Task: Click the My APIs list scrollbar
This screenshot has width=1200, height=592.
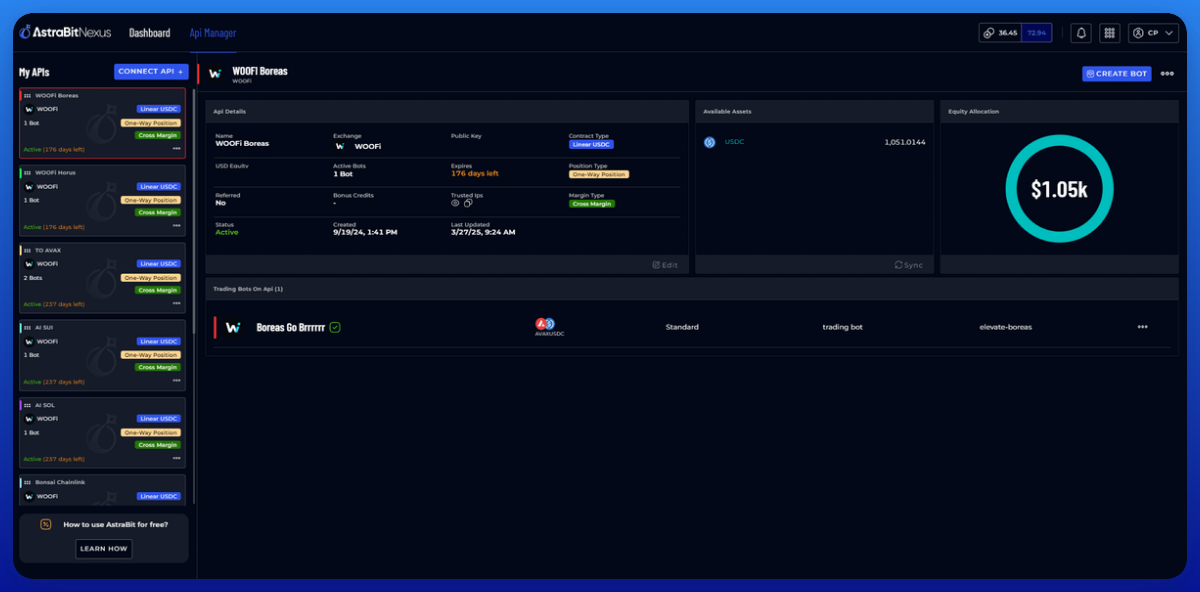Action: [x=193, y=210]
